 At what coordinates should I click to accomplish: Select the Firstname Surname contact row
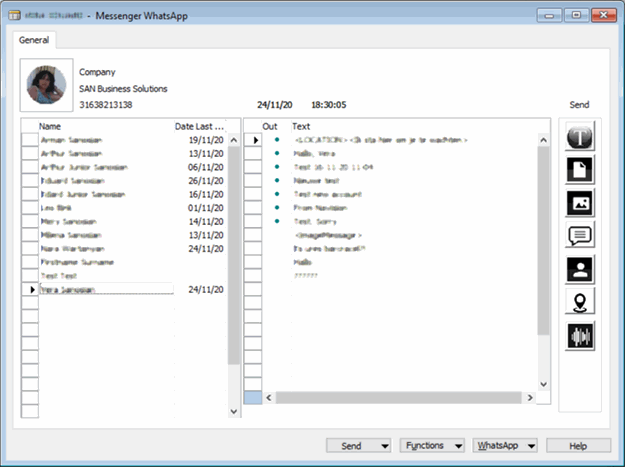[x=123, y=262]
